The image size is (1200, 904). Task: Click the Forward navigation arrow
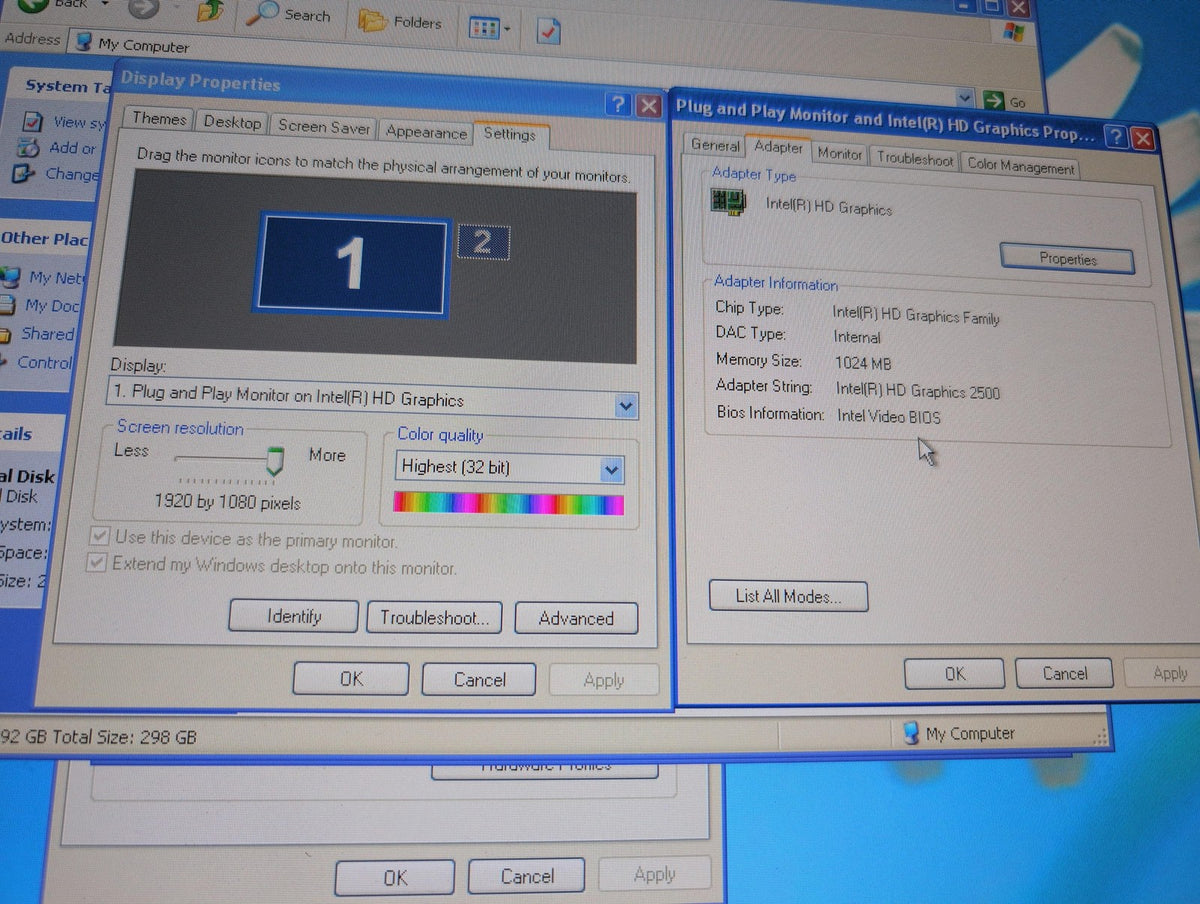(144, 8)
